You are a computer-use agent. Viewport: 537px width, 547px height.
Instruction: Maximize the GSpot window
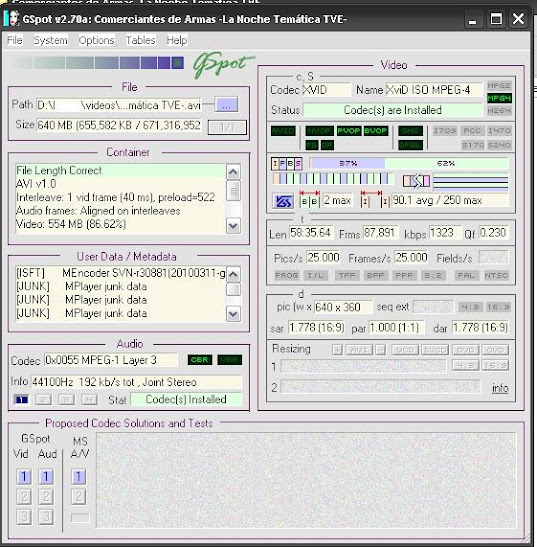pos(496,19)
